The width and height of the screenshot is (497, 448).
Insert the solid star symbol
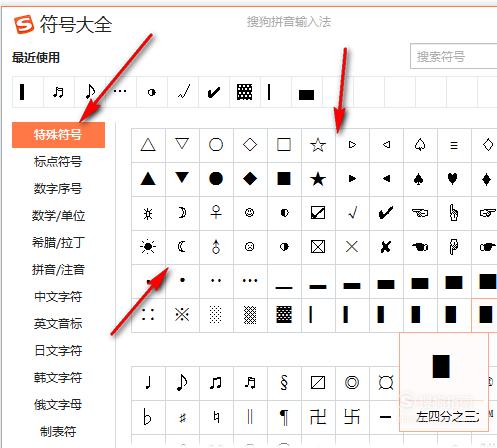coord(318,179)
